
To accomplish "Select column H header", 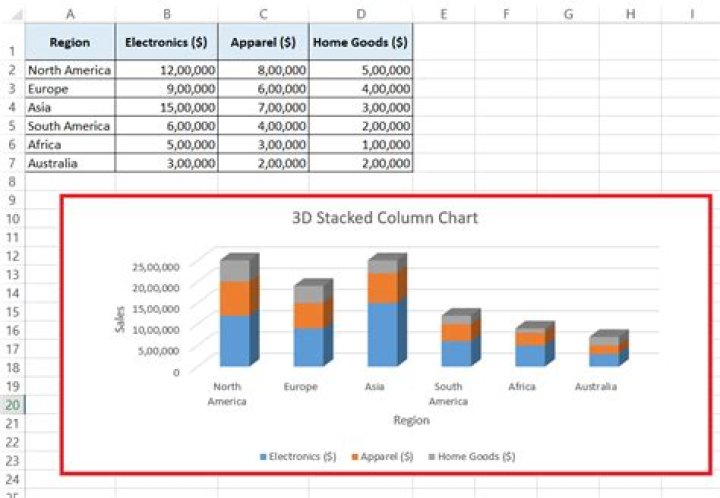I will 630,14.
